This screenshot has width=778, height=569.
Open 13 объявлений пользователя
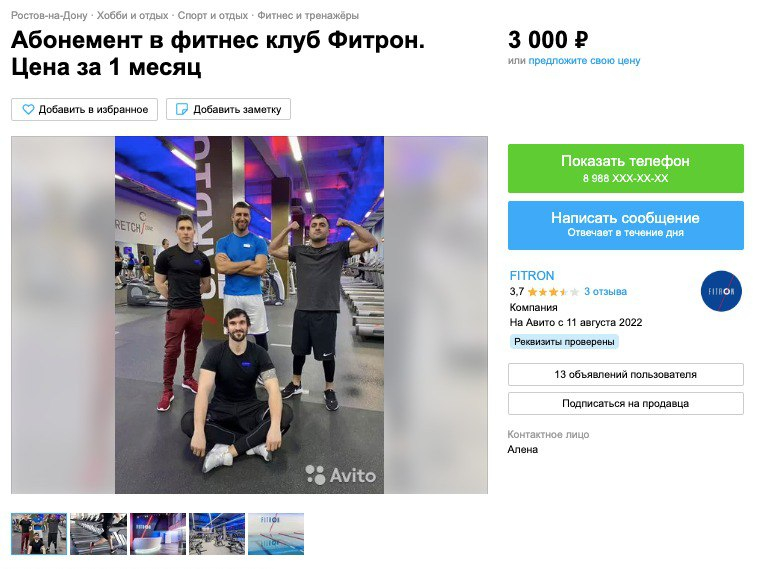pos(625,375)
